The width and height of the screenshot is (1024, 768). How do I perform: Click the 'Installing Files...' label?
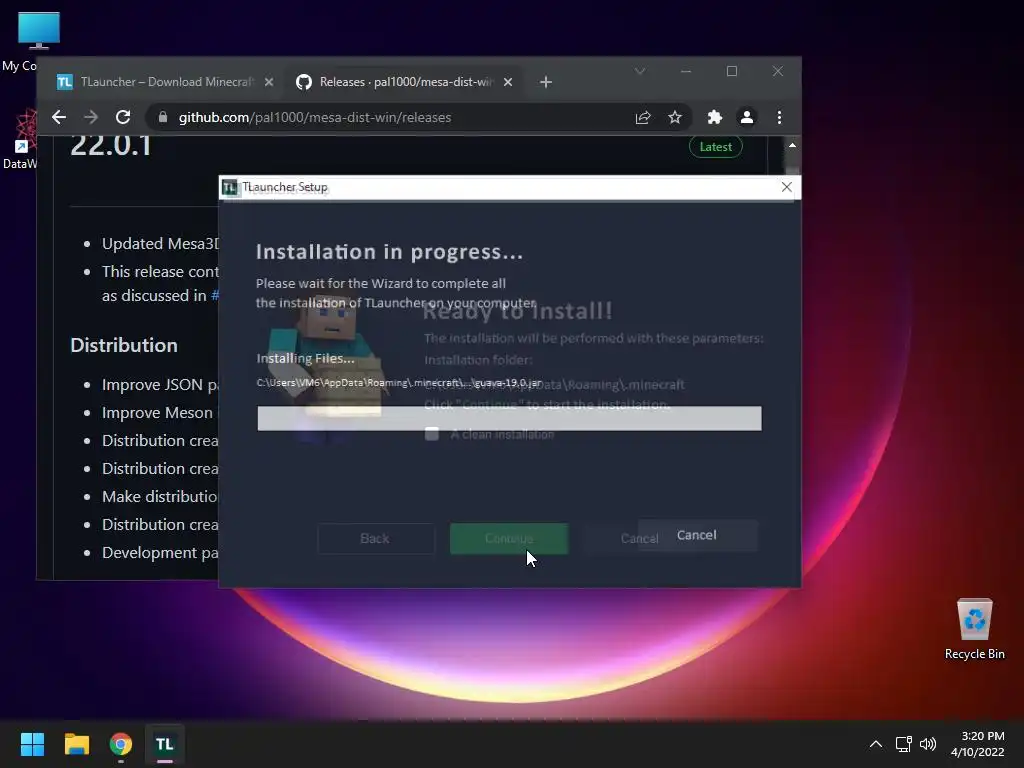pyautogui.click(x=305, y=358)
